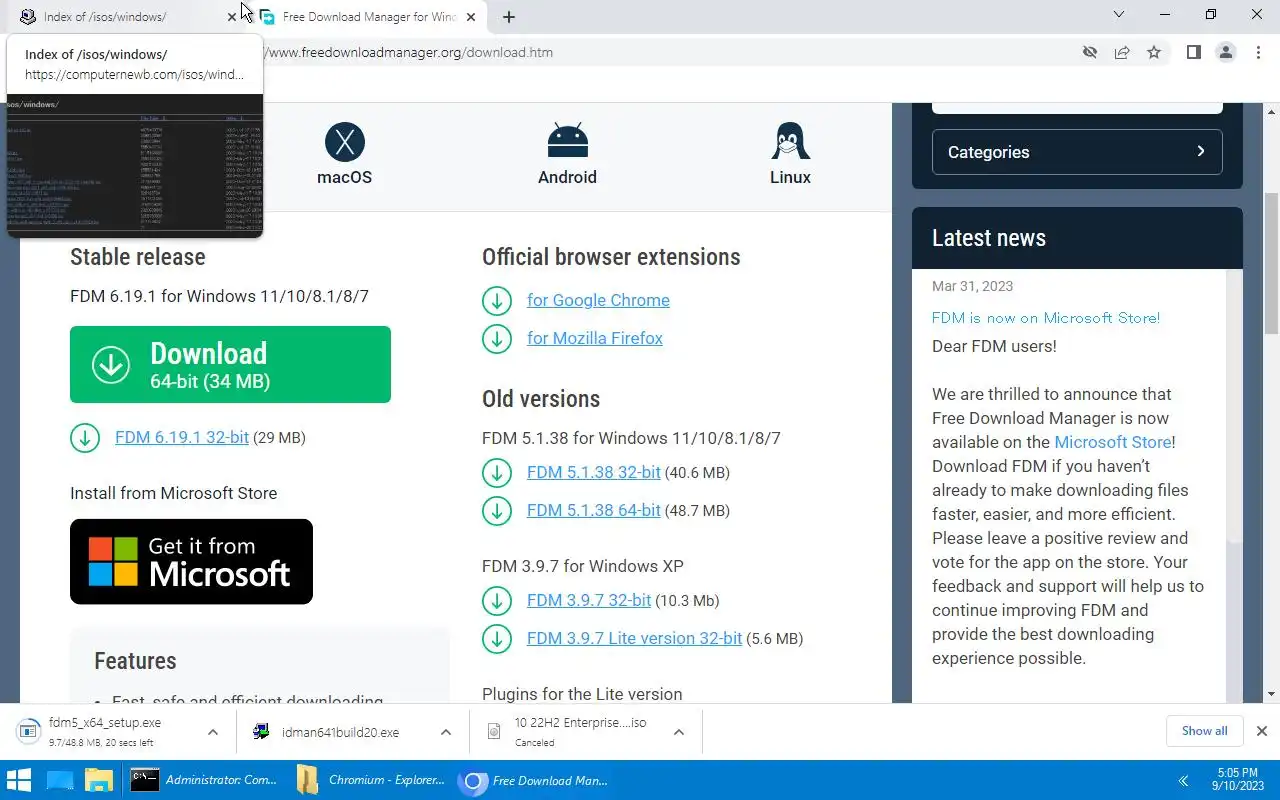Click Get it from Microsoft badge

click(191, 561)
